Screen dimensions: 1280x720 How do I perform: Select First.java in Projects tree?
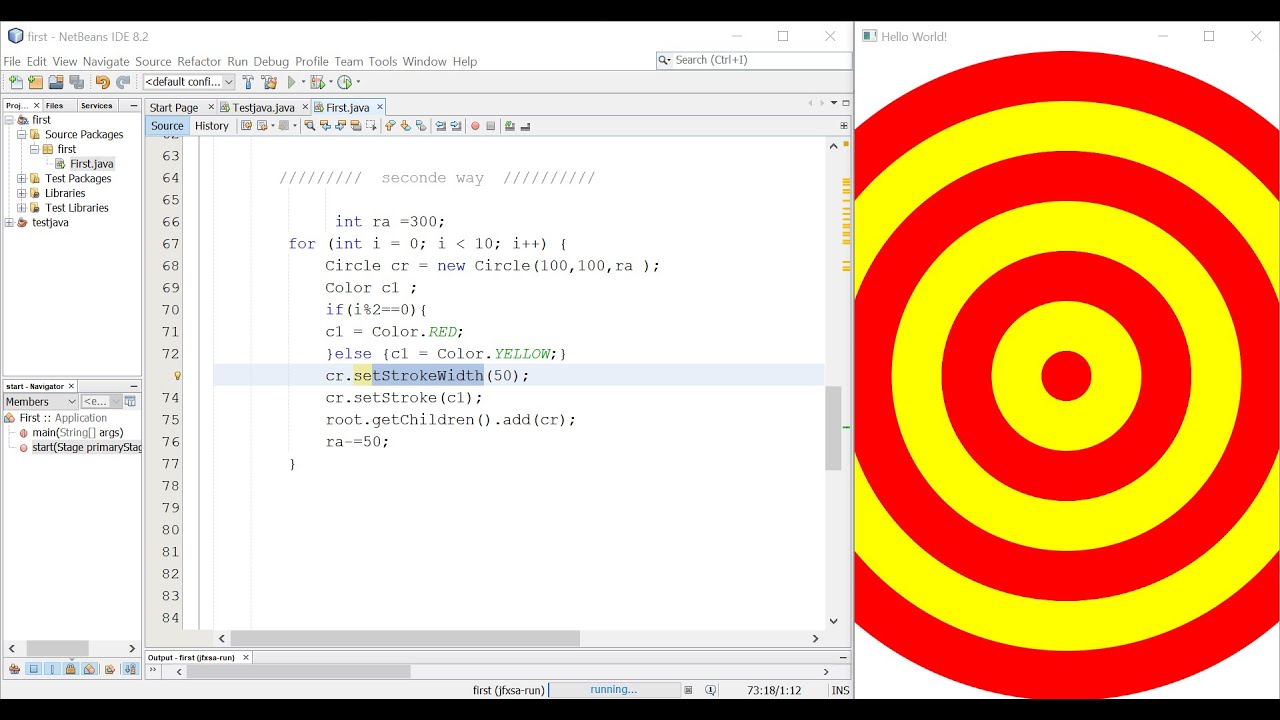point(91,163)
